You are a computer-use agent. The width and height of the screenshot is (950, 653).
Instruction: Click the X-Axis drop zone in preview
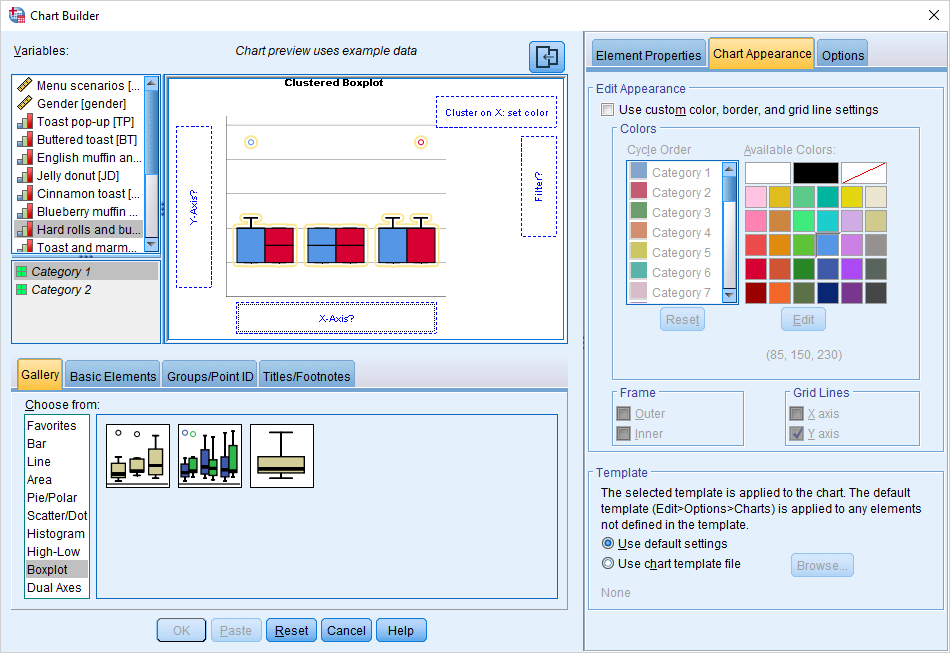pos(336,318)
